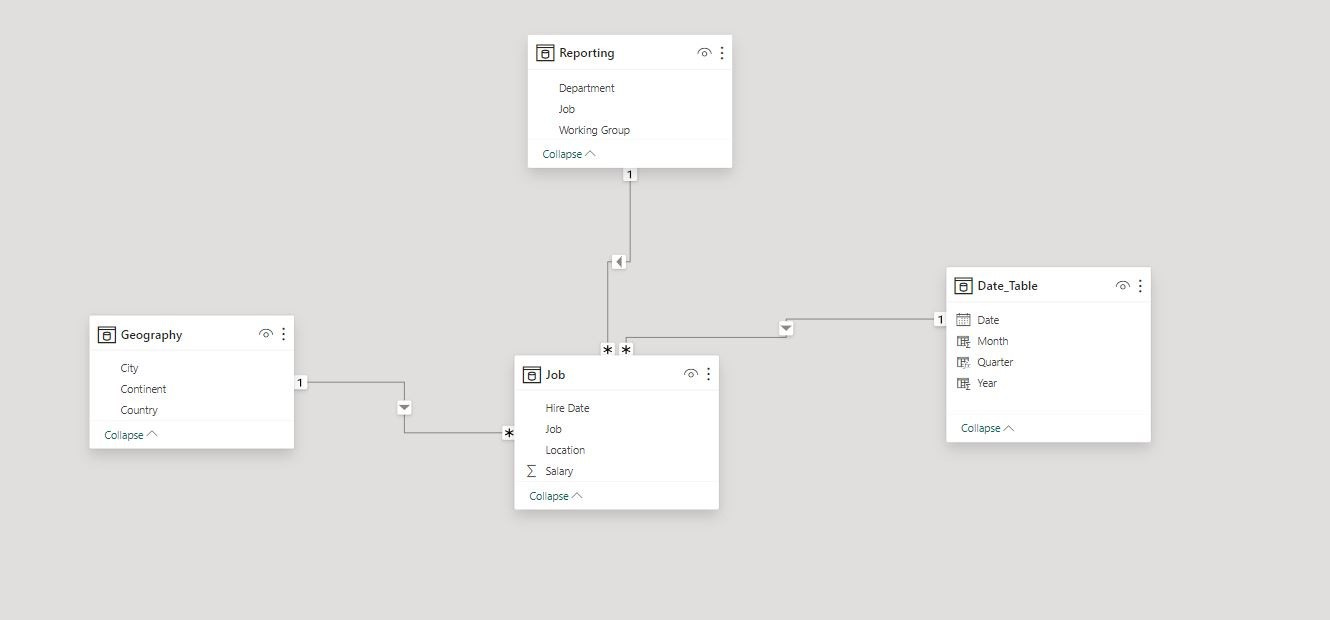Click the table icon on the Job header
1330x620 pixels.
pos(531,374)
